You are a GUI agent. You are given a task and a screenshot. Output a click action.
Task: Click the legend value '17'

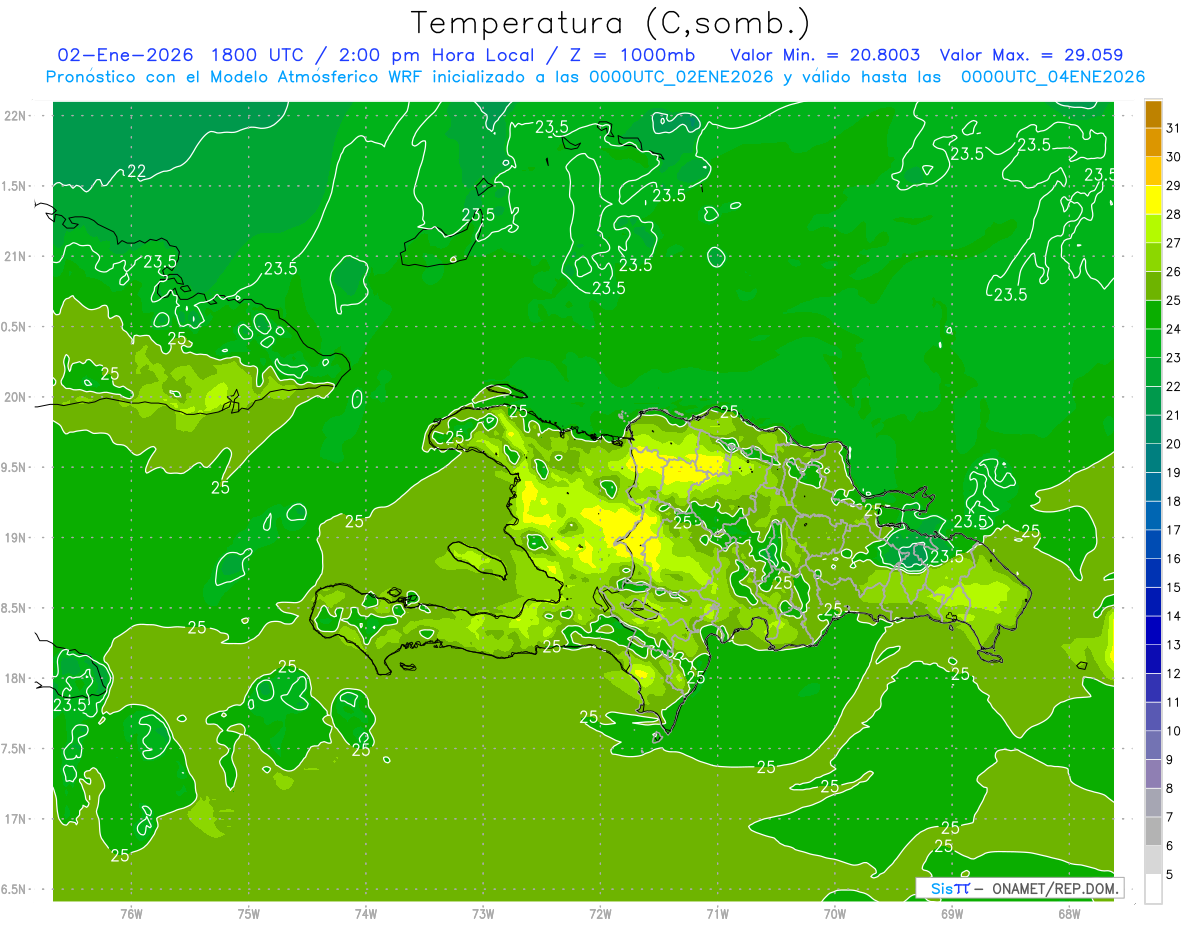[1173, 530]
